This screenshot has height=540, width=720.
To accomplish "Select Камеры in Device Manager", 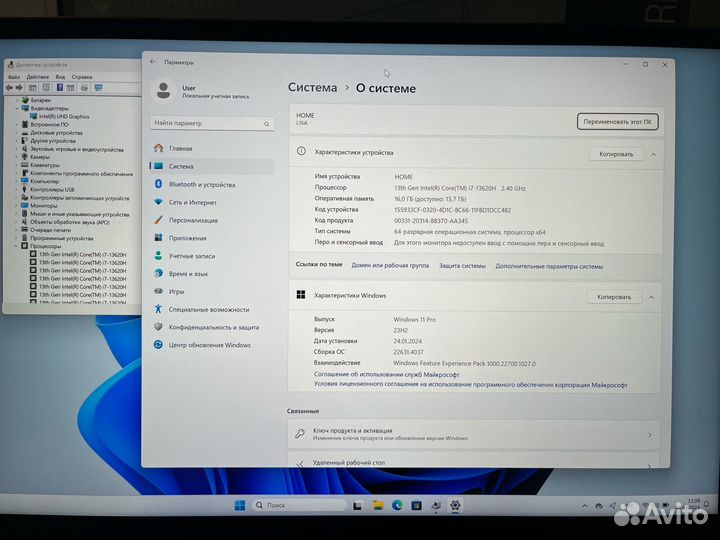I will click(39, 157).
